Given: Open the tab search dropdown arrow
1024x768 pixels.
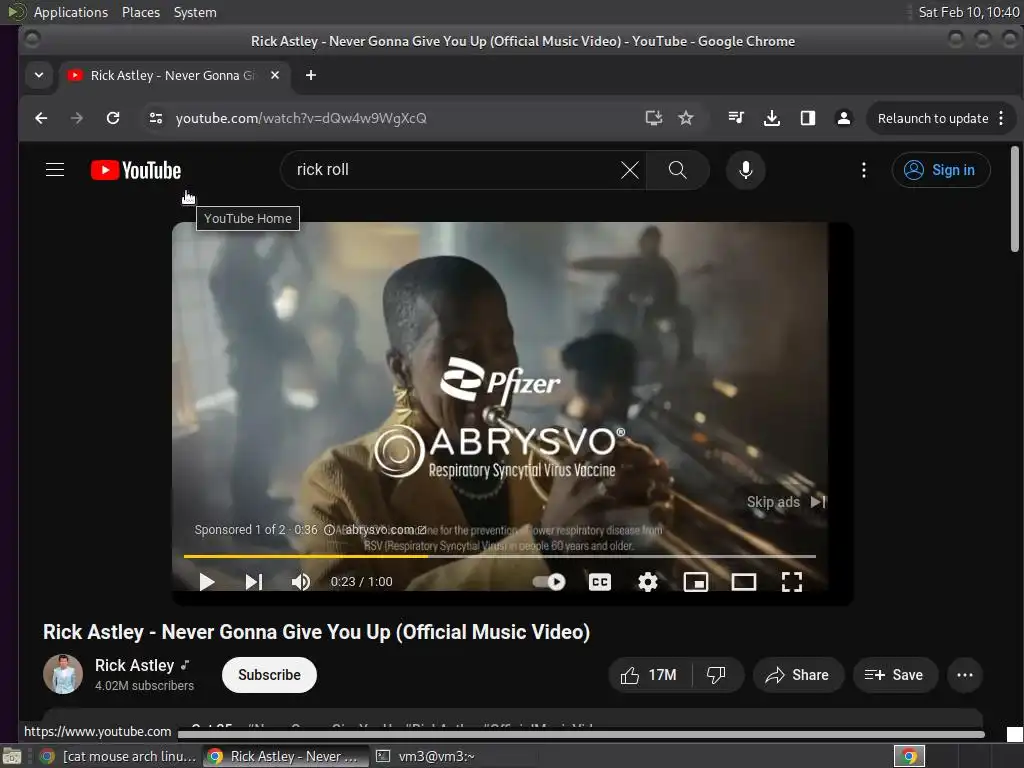Looking at the screenshot, I should tap(39, 75).
